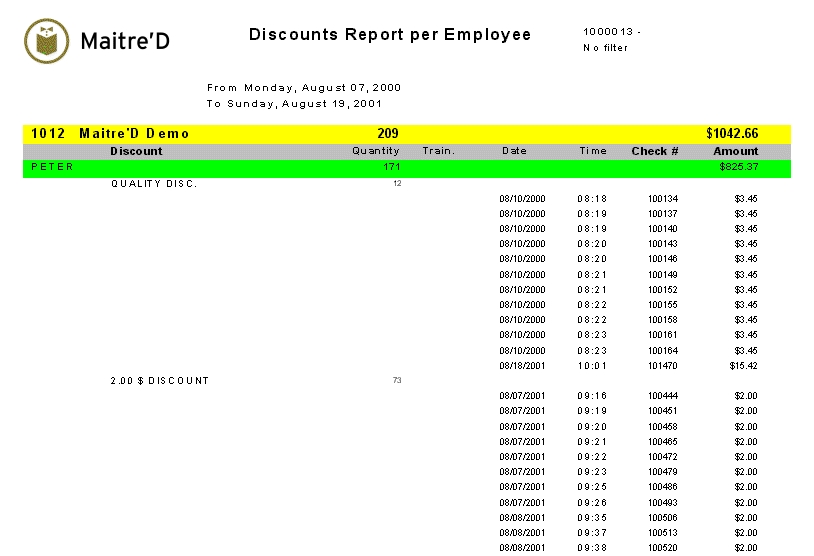Click the No filter text
This screenshot has width=814, height=556.
[605, 48]
